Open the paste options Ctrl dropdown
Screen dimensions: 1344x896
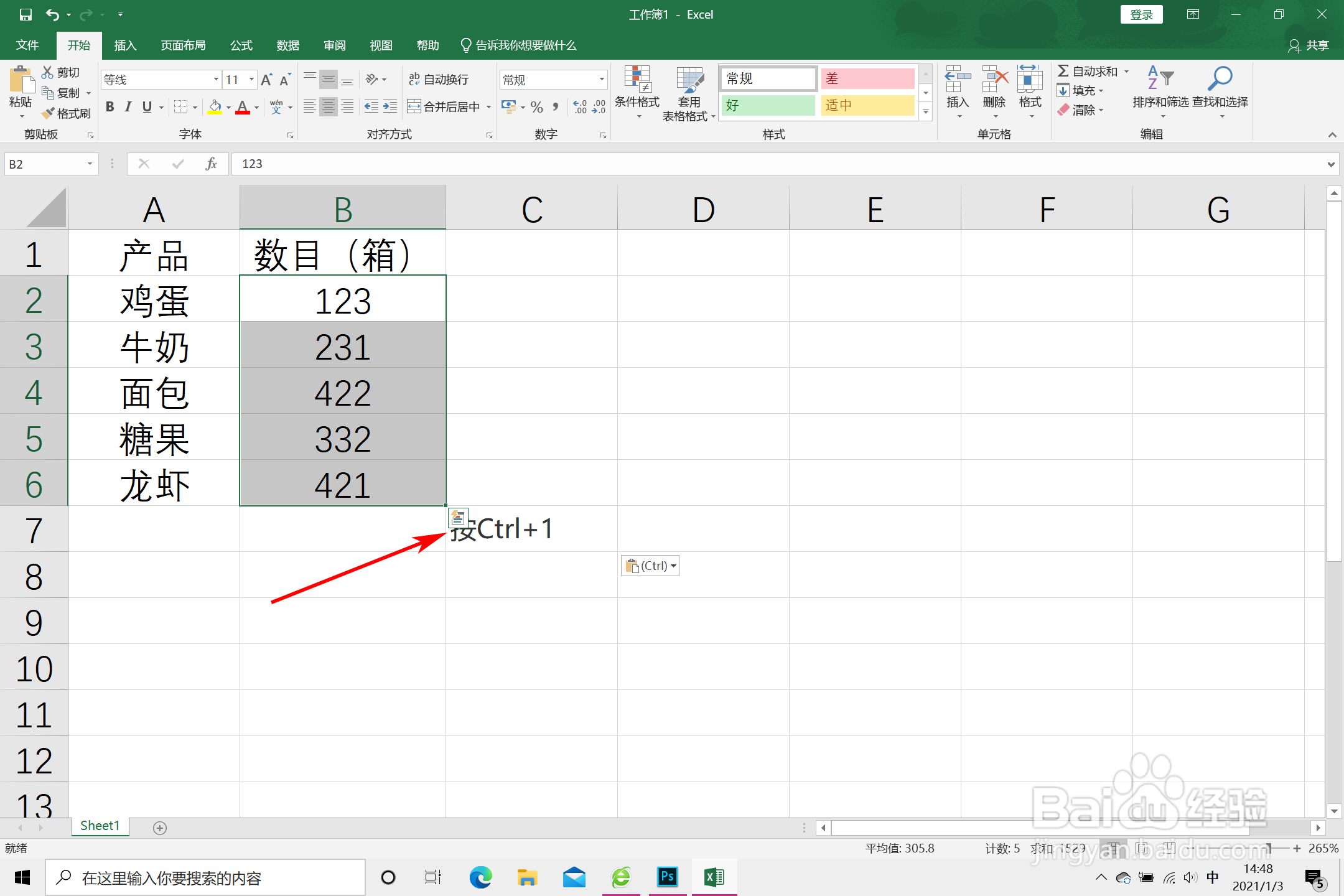(651, 566)
